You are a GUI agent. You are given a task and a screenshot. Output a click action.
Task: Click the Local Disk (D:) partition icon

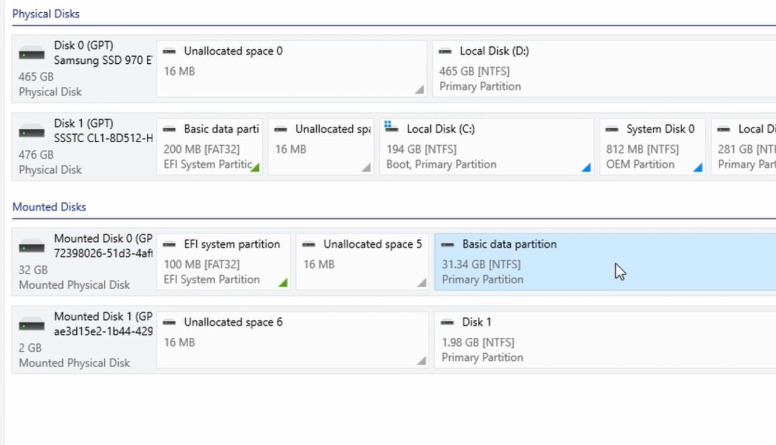tap(445, 51)
